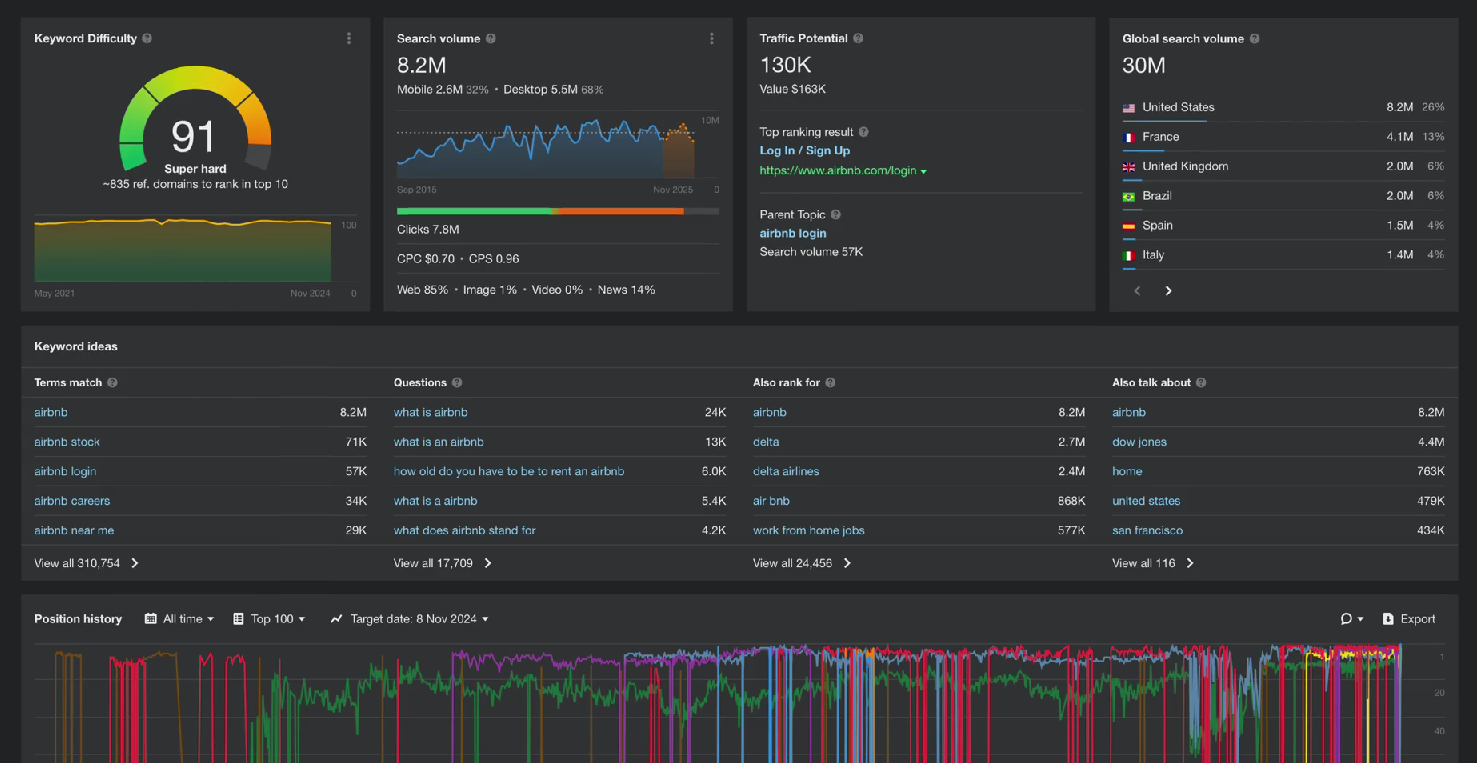Click the right chevron to see more countries
The height and width of the screenshot is (763, 1477).
tap(1167, 290)
